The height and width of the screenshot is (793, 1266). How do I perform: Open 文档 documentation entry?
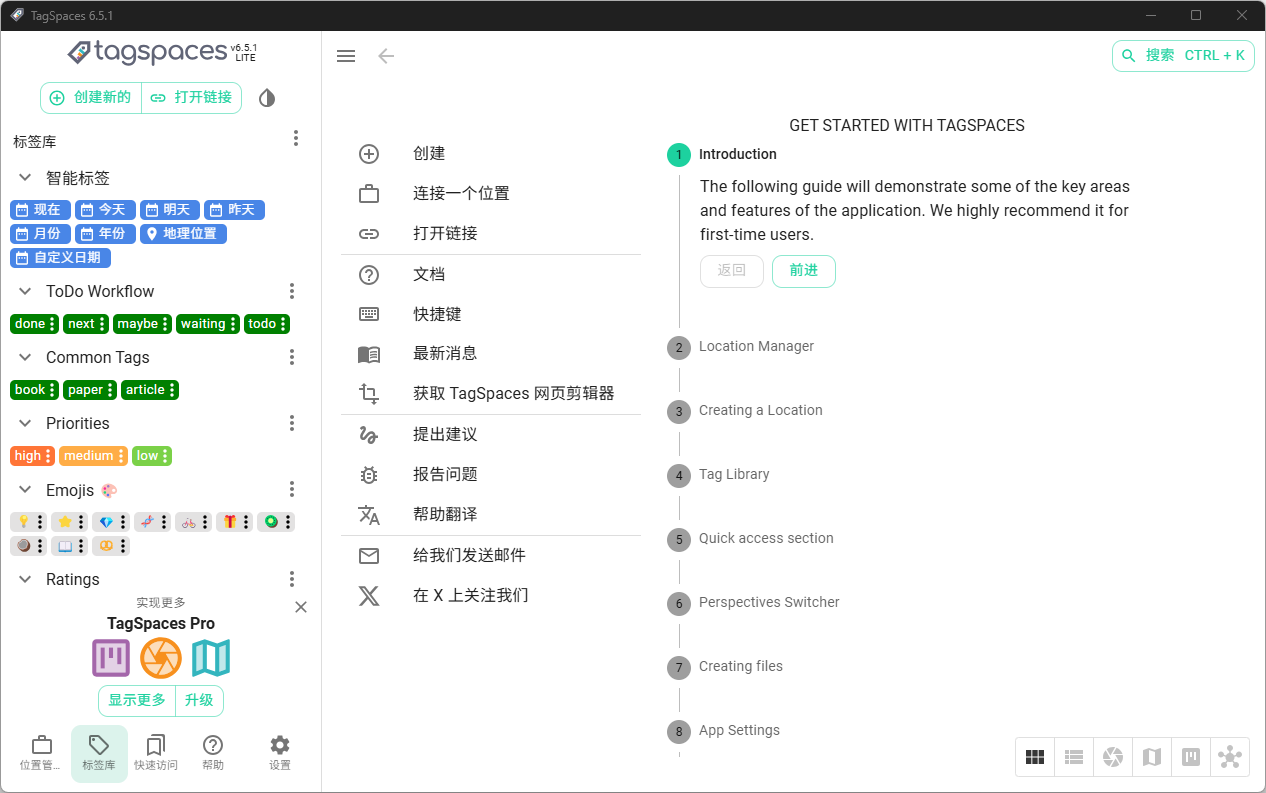point(491,275)
